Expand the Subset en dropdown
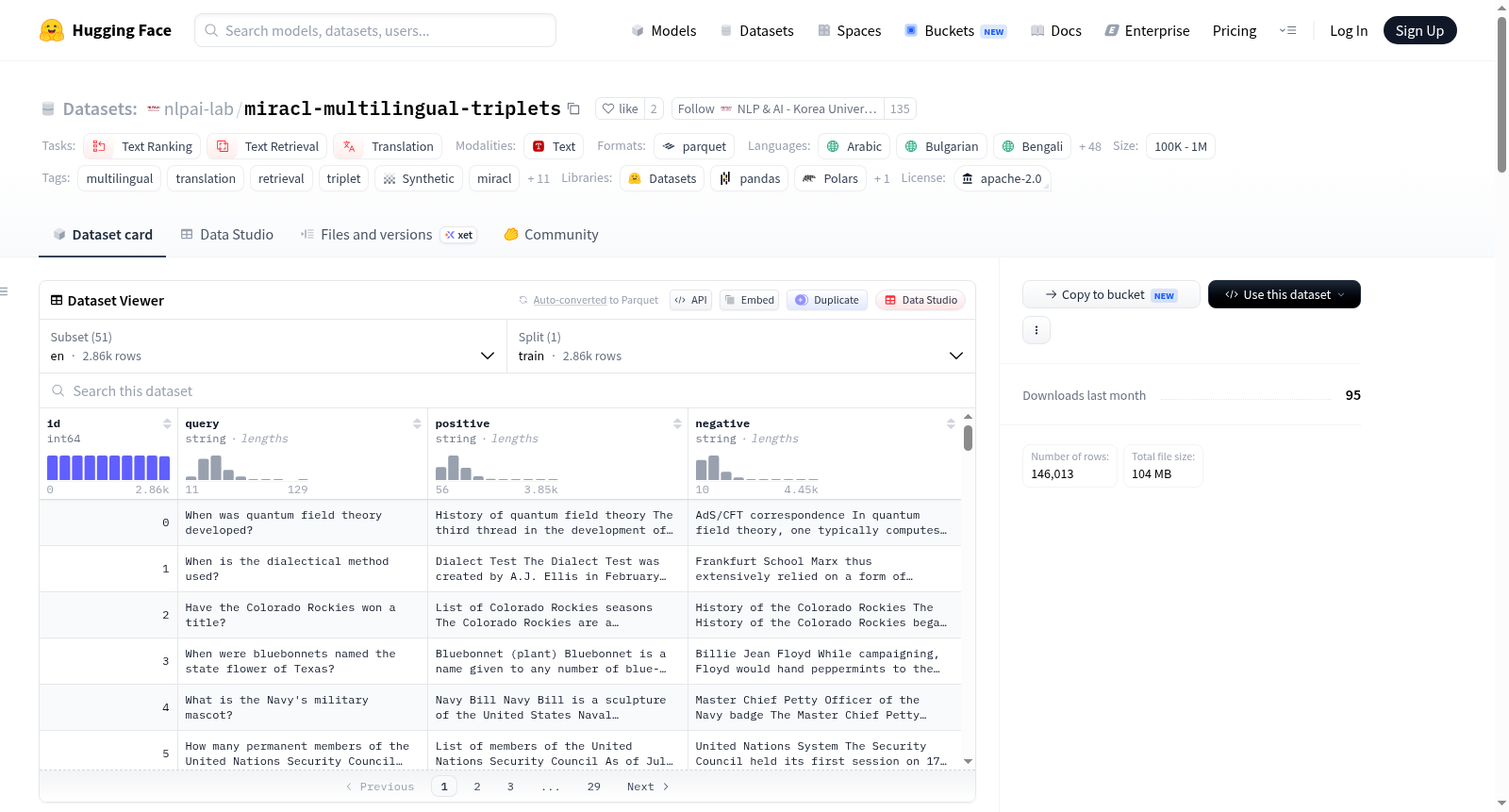The image size is (1509, 812). pyautogui.click(x=273, y=346)
